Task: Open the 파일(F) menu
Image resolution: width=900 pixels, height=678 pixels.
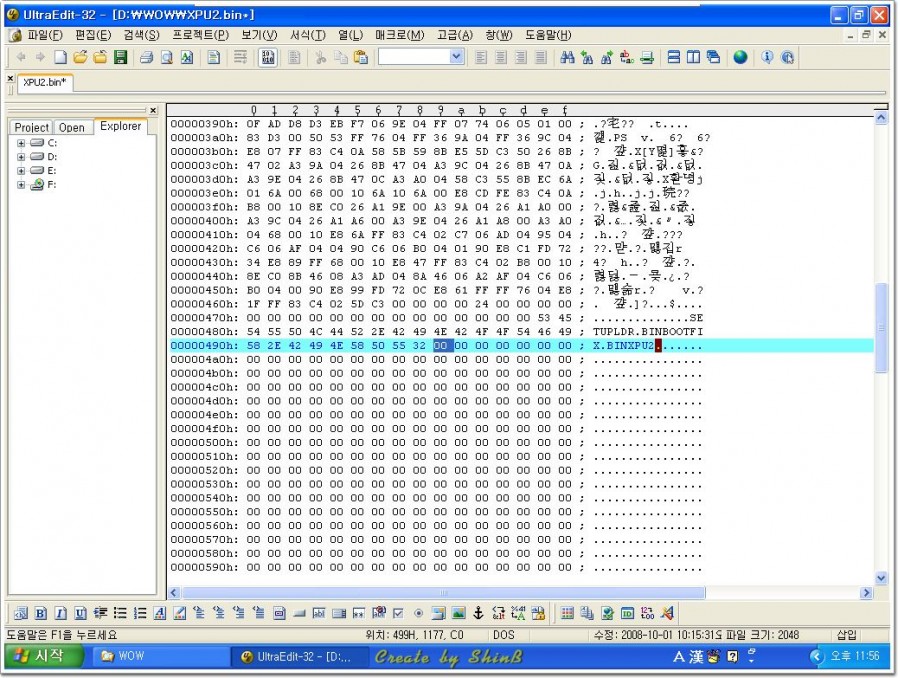Action: [45, 36]
